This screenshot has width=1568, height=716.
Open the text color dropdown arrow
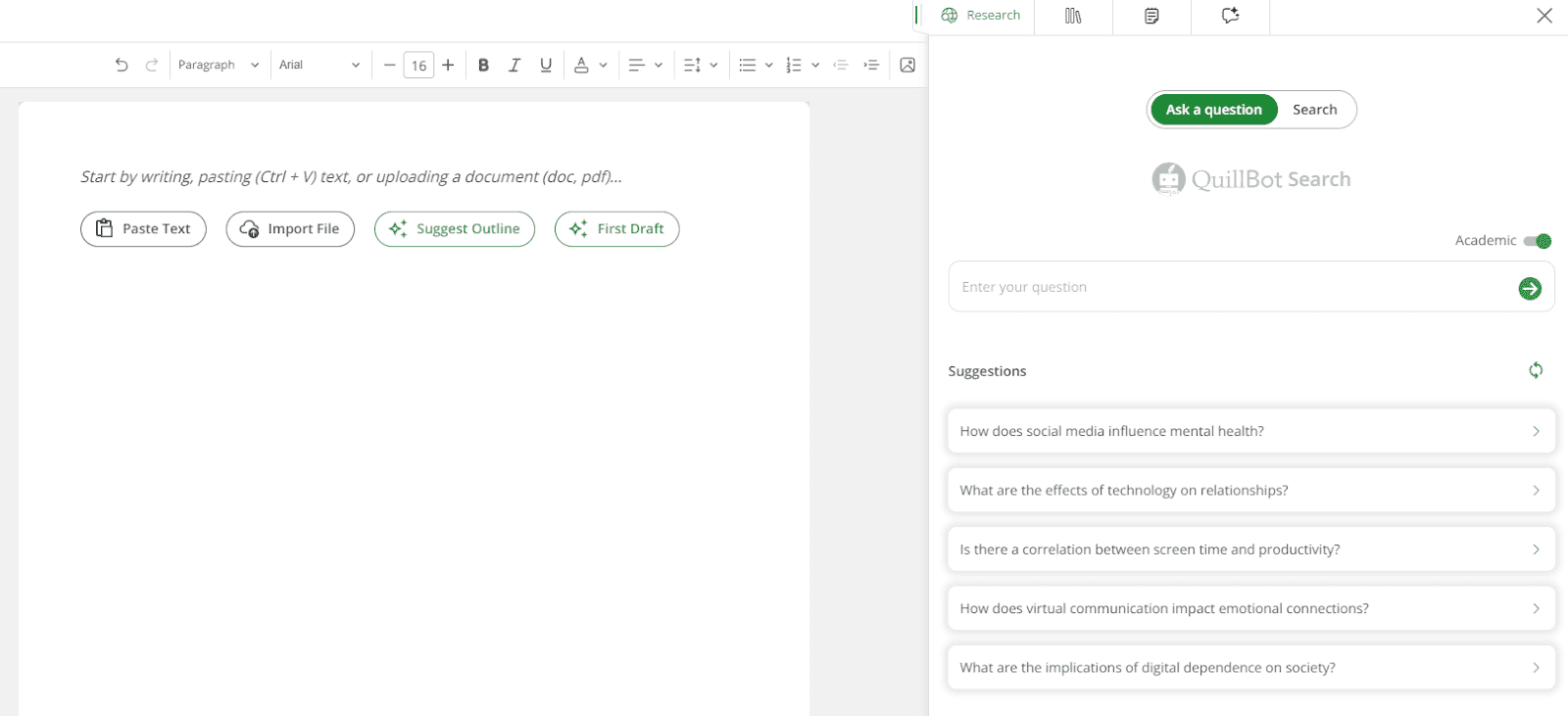[603, 65]
